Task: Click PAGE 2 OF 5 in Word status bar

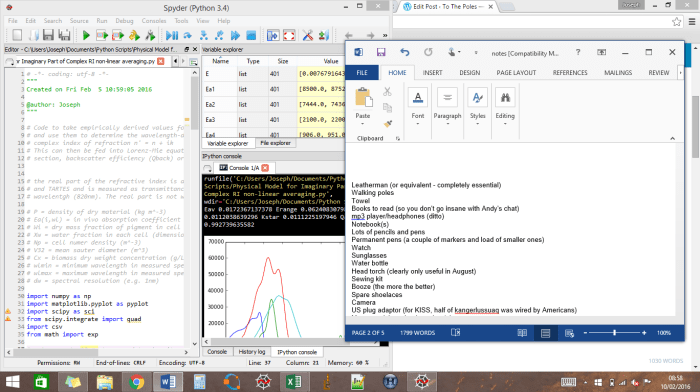Action: (368, 333)
